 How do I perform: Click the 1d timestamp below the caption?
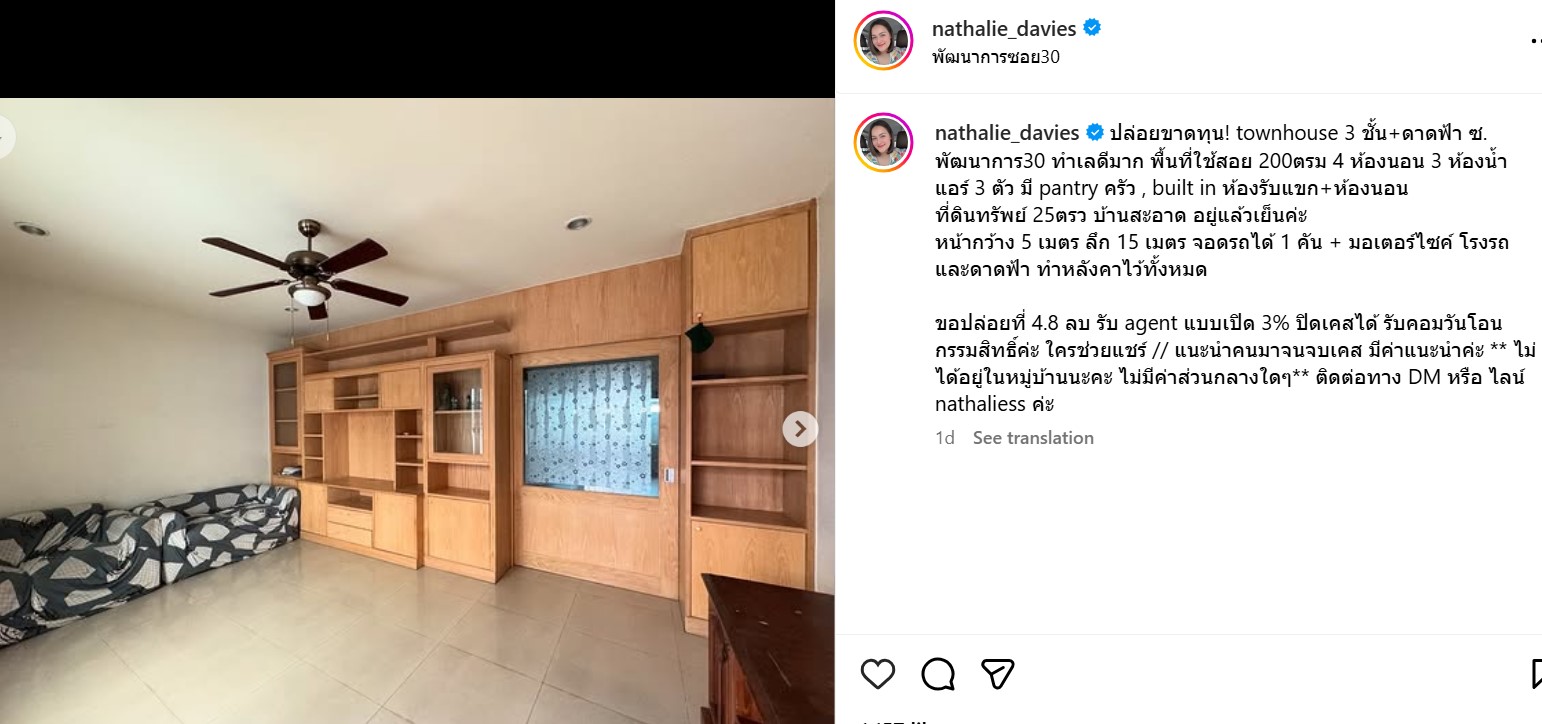[945, 438]
